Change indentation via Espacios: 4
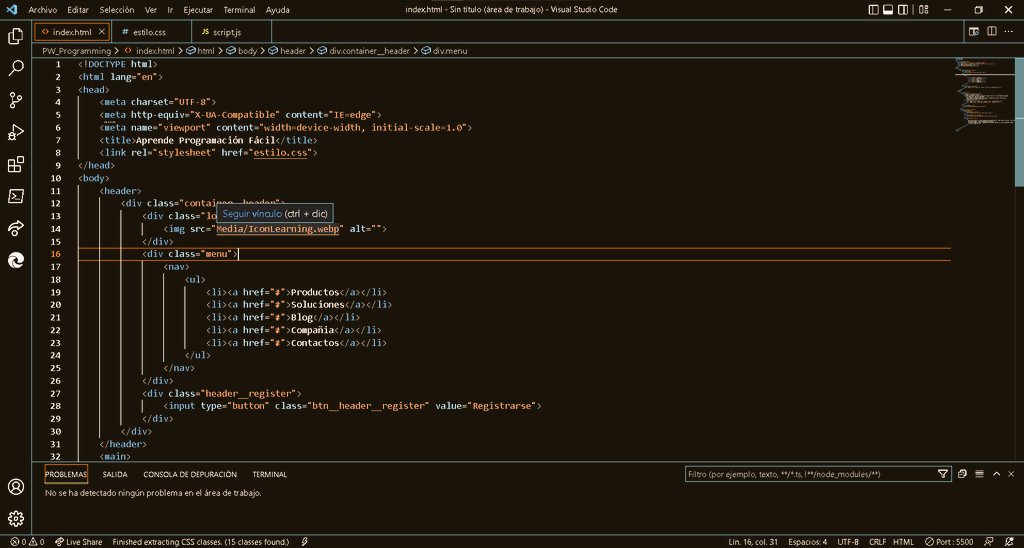The height and width of the screenshot is (548, 1024). pos(807,542)
